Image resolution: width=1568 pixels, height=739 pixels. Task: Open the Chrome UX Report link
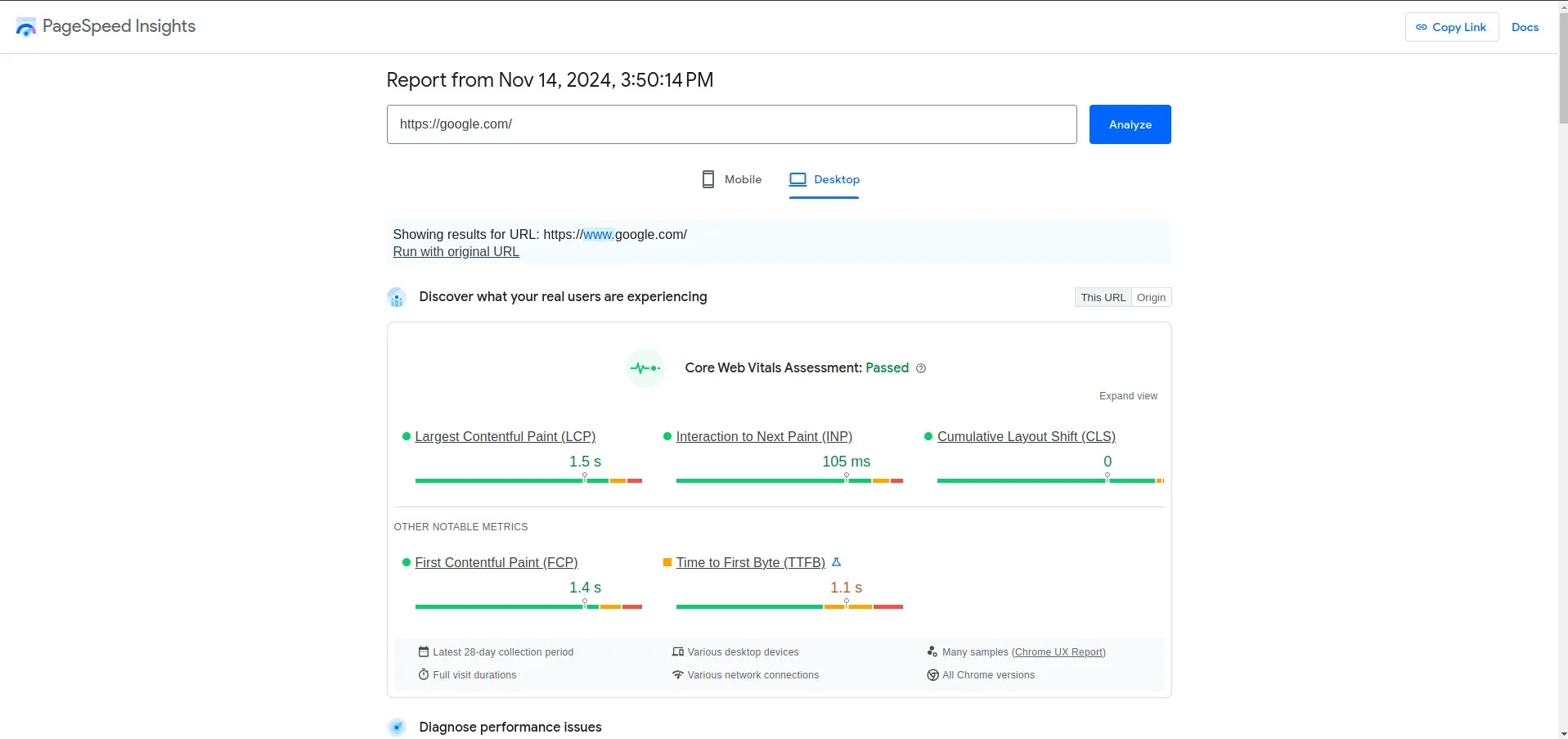tap(1058, 652)
